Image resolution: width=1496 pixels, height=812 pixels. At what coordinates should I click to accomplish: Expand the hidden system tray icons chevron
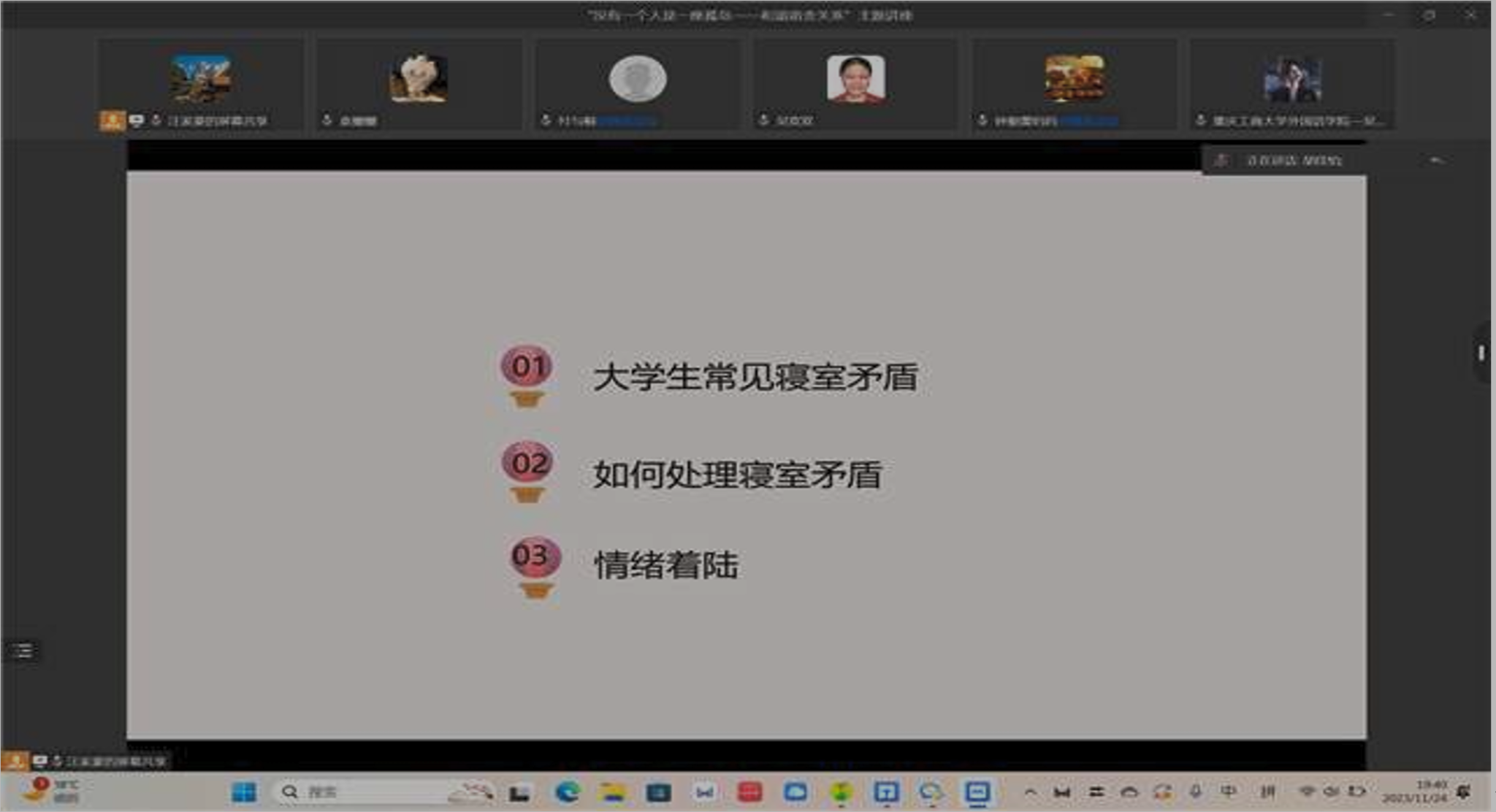pyautogui.click(x=1030, y=791)
